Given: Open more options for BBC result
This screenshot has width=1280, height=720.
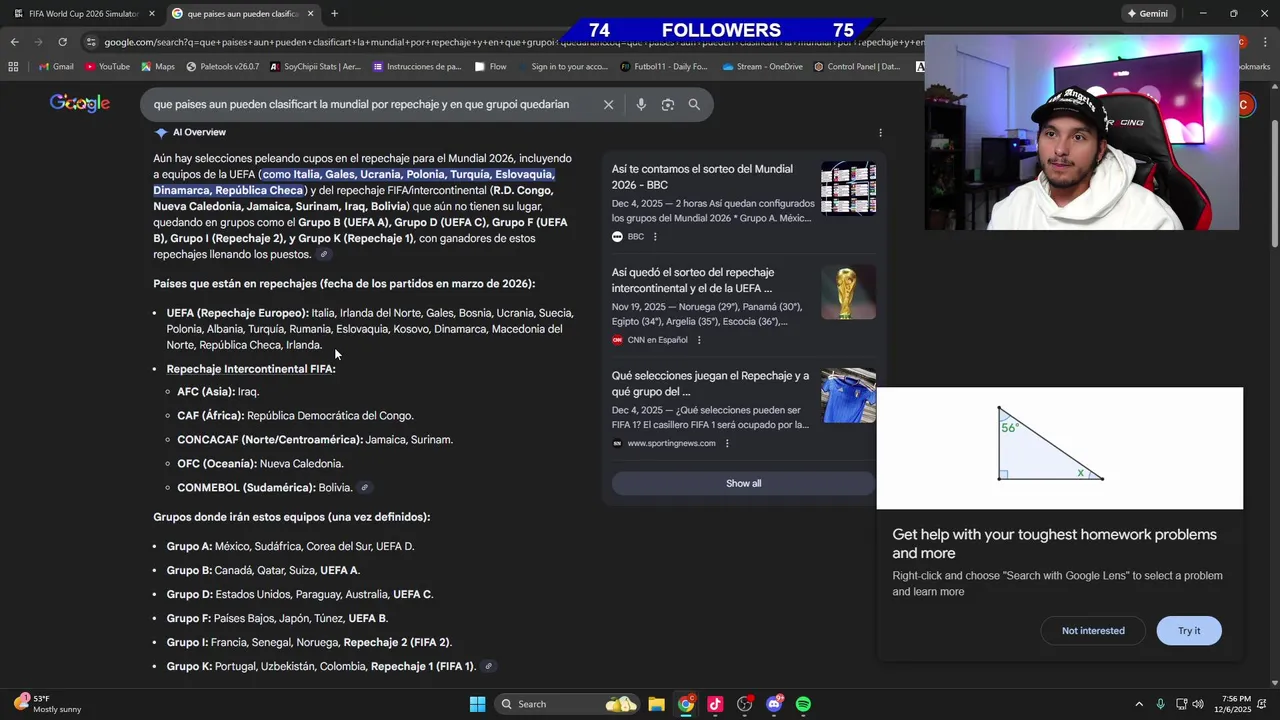Looking at the screenshot, I should [x=655, y=237].
